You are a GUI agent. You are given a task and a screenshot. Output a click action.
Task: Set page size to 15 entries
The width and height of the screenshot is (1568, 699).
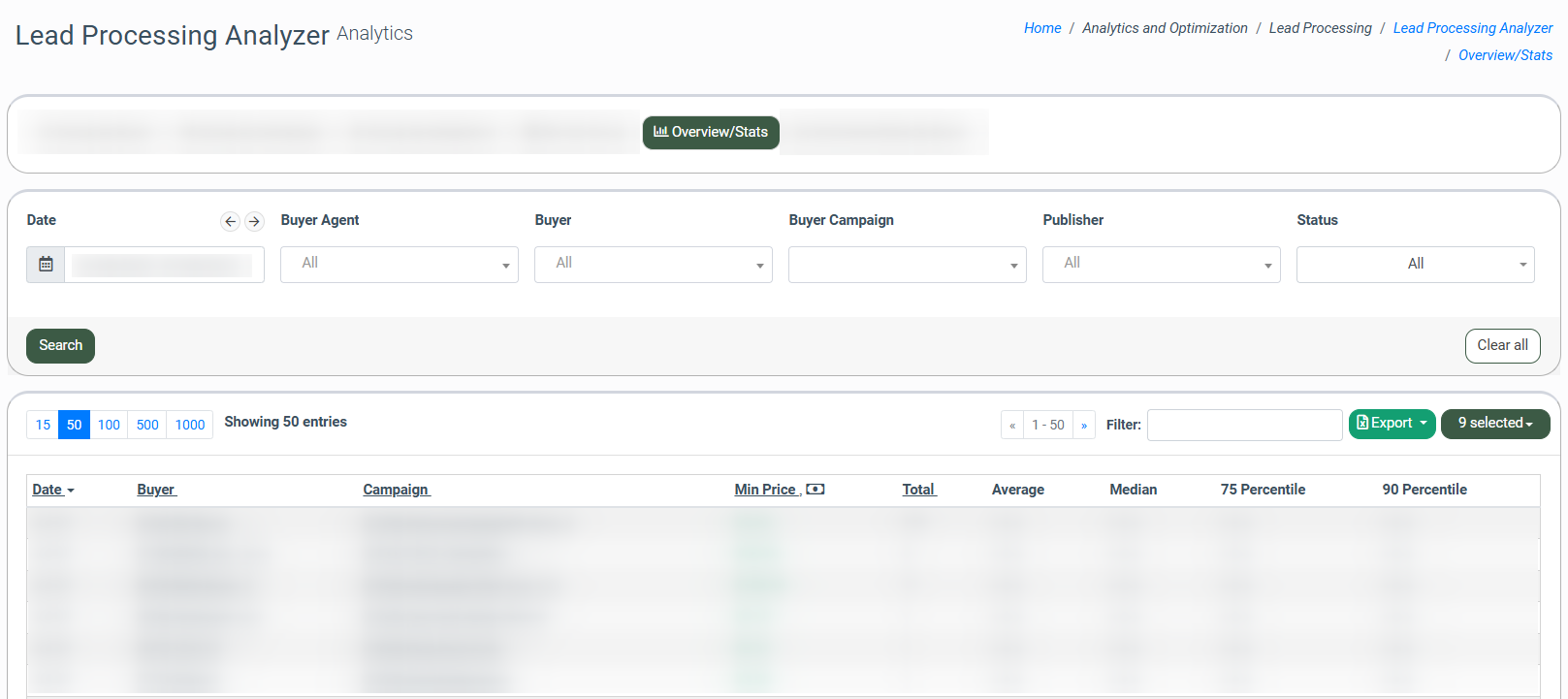pos(43,425)
